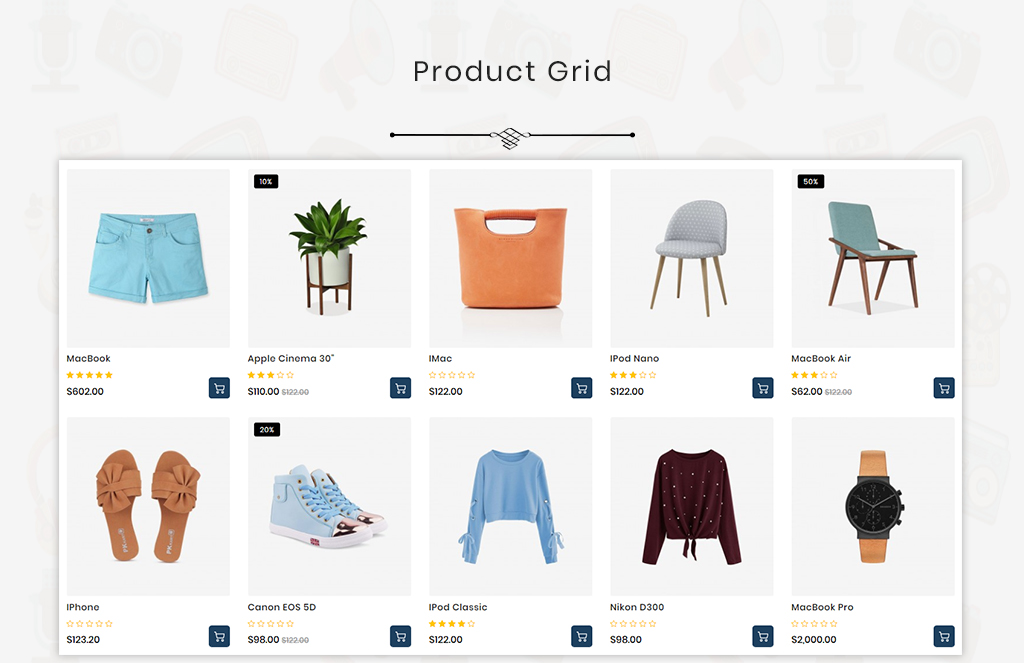1024x663 pixels.
Task: Click cart icon for iPod Classic
Action: point(581,636)
